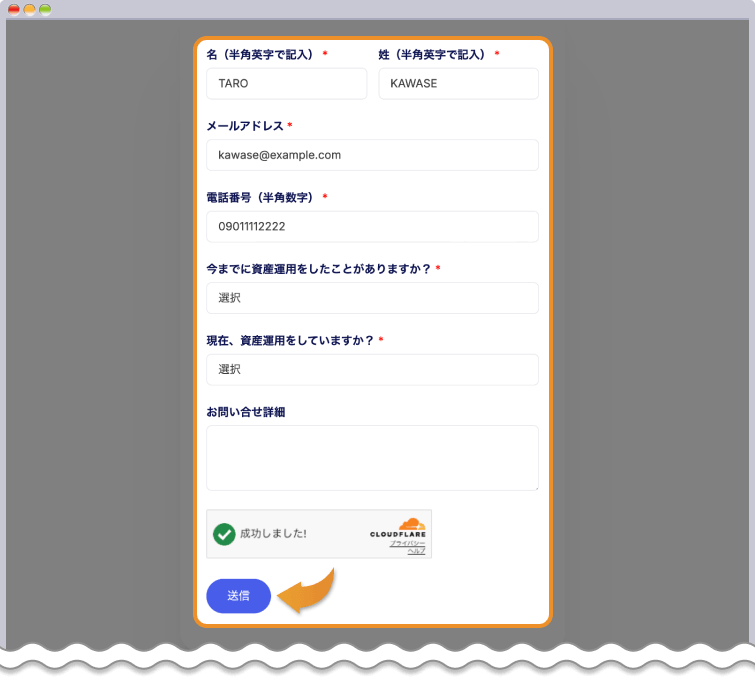Screen dimensions: 755x680
Task: Click the last name field containing KAWASE
Action: tap(458, 84)
